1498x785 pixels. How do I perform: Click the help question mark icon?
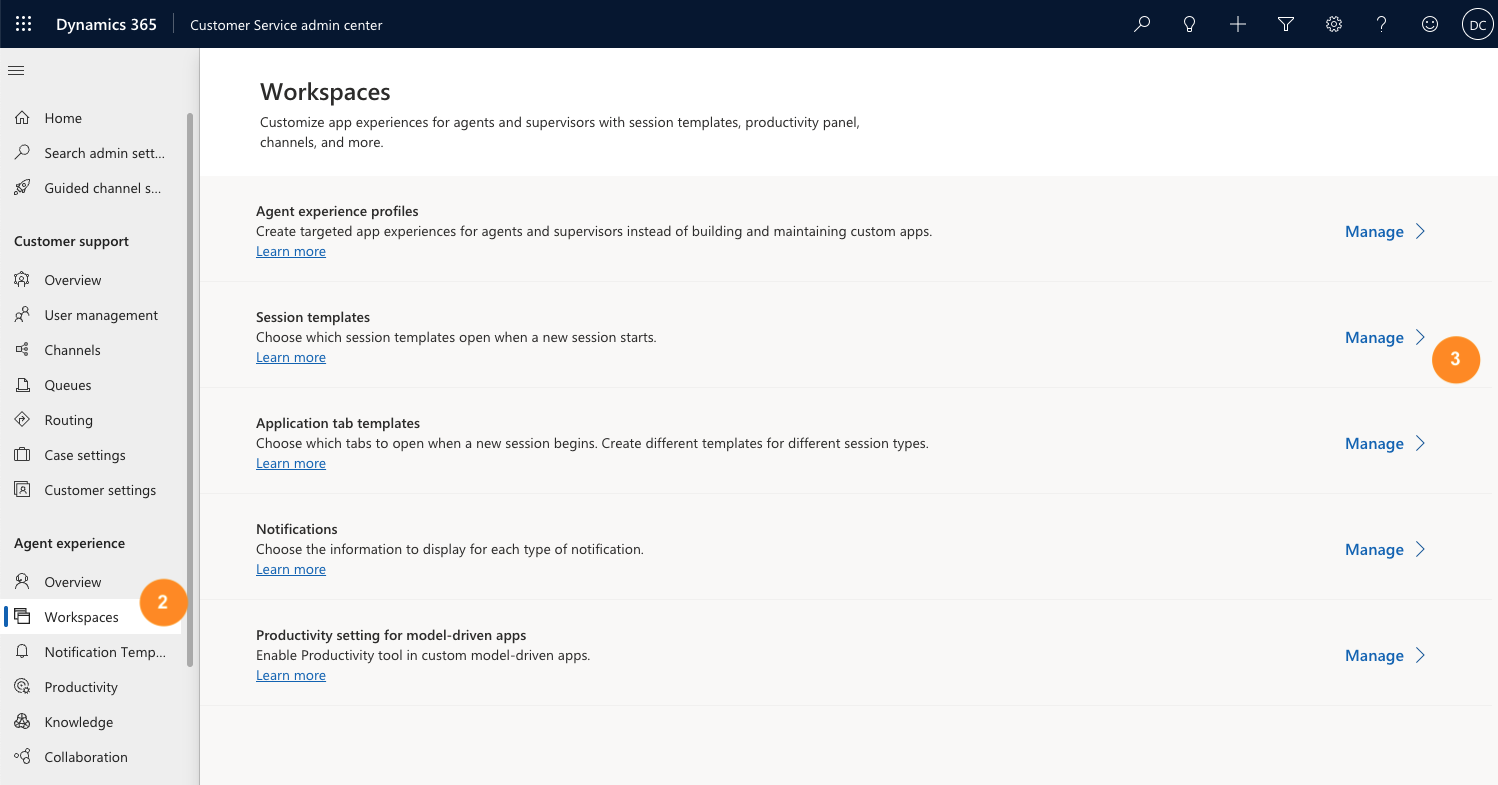(x=1382, y=24)
